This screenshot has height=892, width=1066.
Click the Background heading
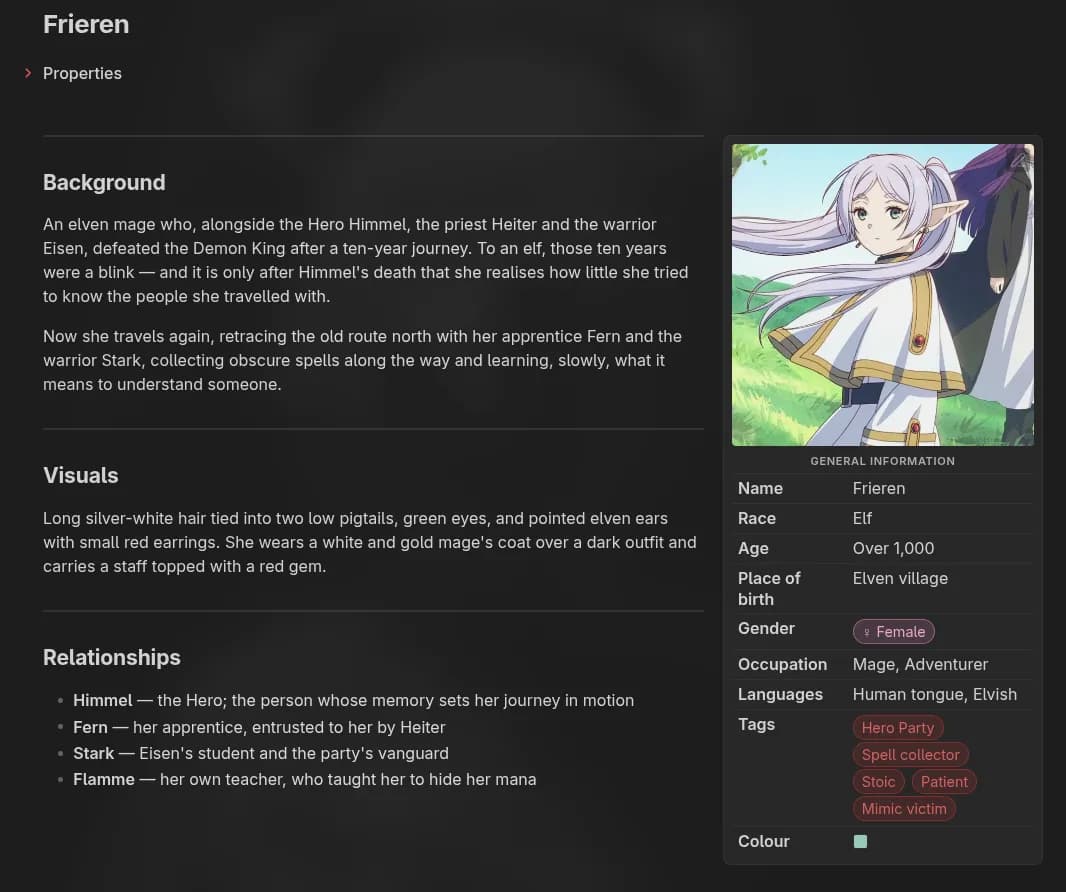pyautogui.click(x=104, y=182)
